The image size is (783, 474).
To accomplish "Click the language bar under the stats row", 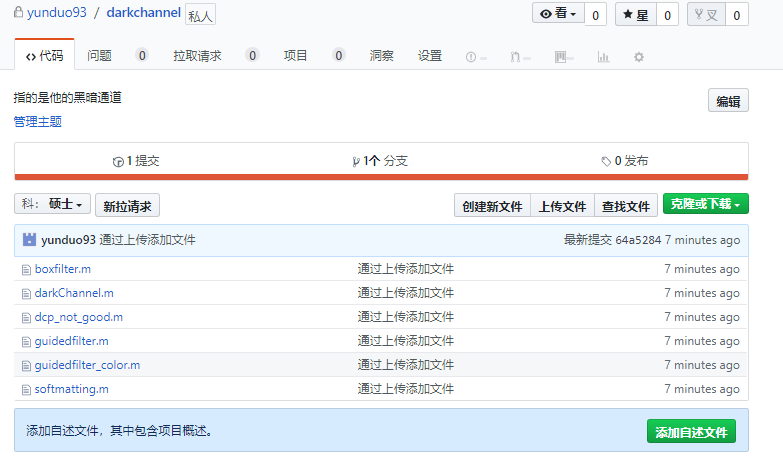I will [382, 177].
